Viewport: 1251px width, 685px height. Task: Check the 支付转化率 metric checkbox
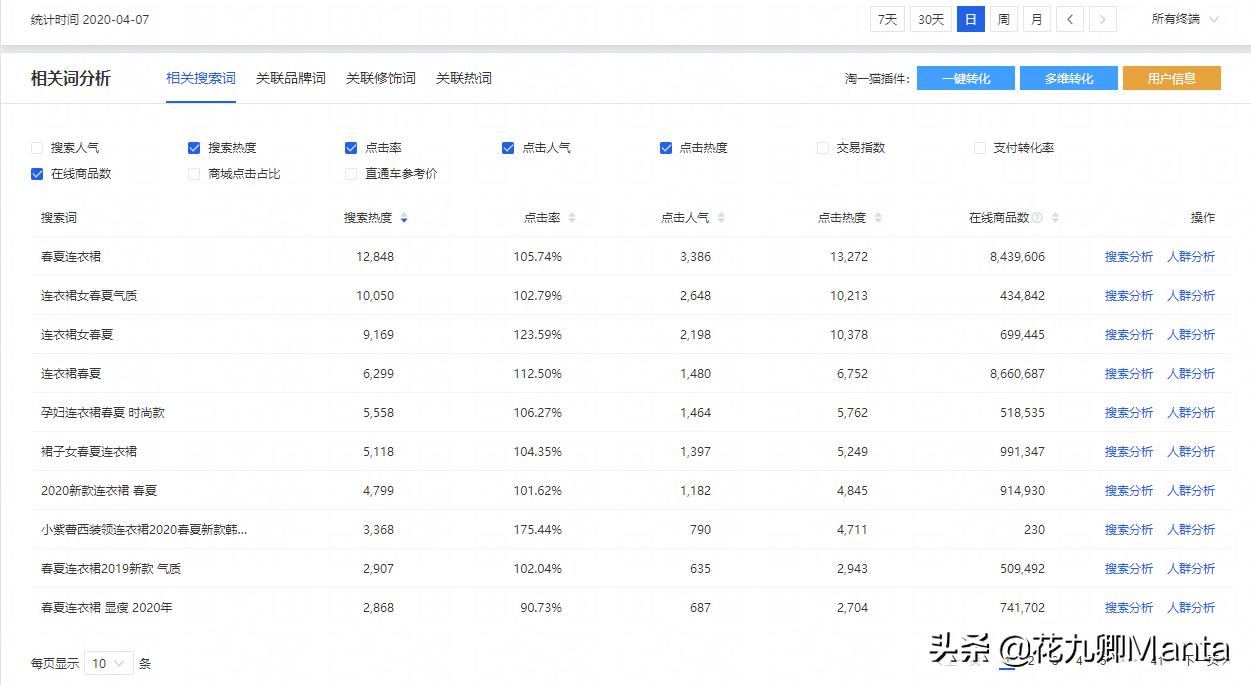coord(979,147)
